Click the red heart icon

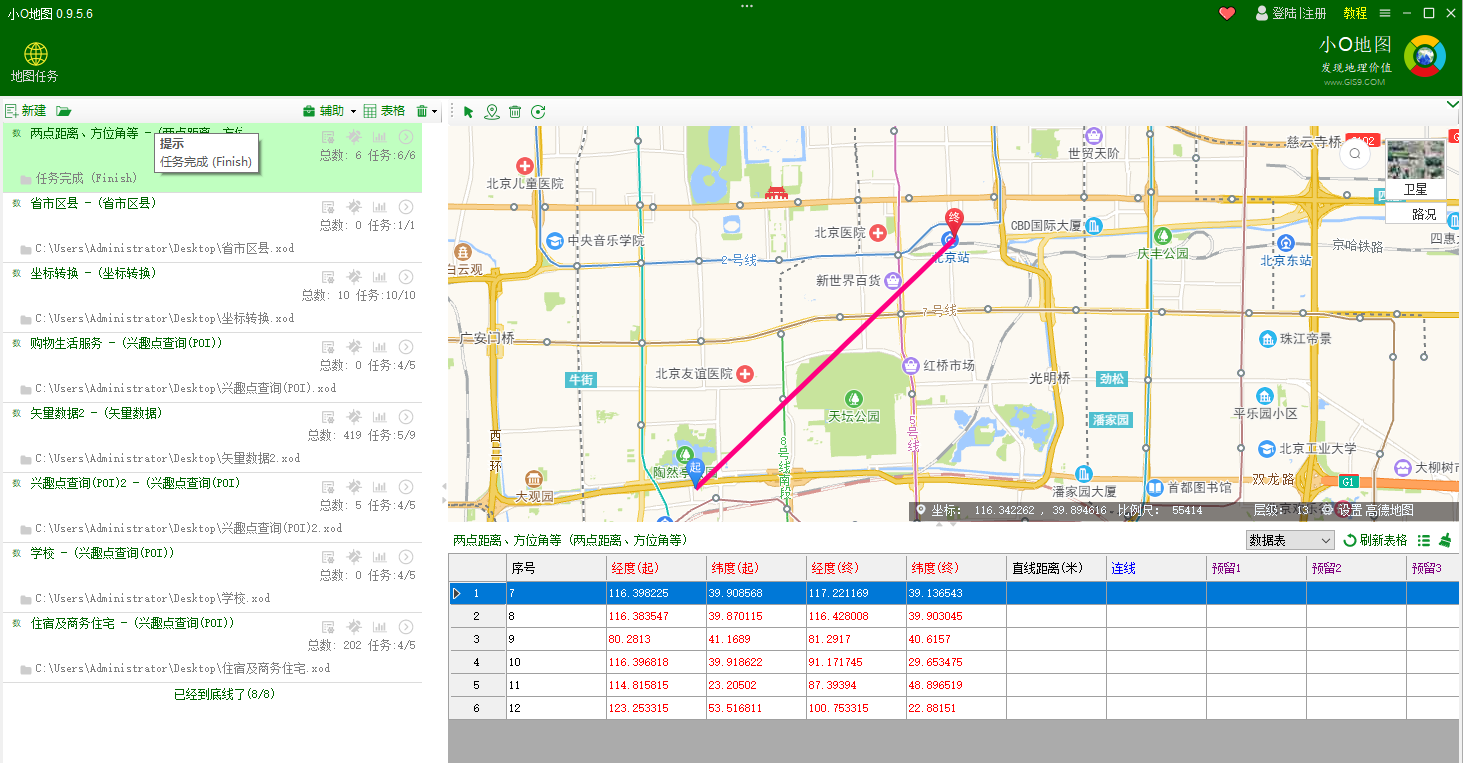pyautogui.click(x=1227, y=13)
